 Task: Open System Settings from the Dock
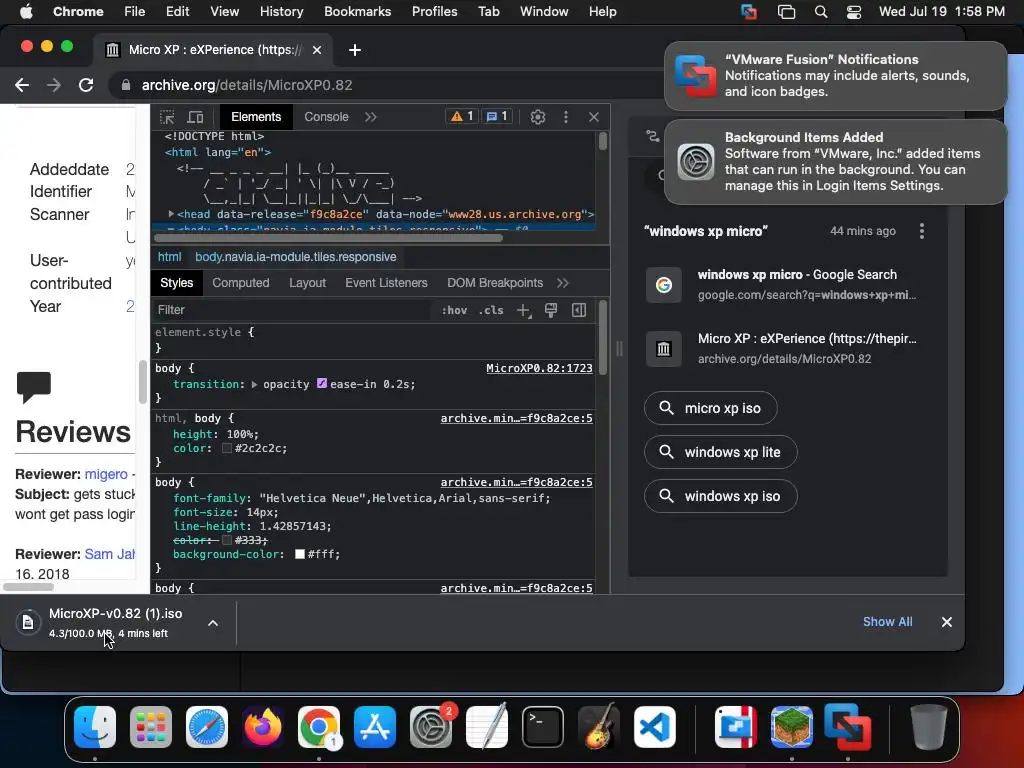pyautogui.click(x=430, y=727)
